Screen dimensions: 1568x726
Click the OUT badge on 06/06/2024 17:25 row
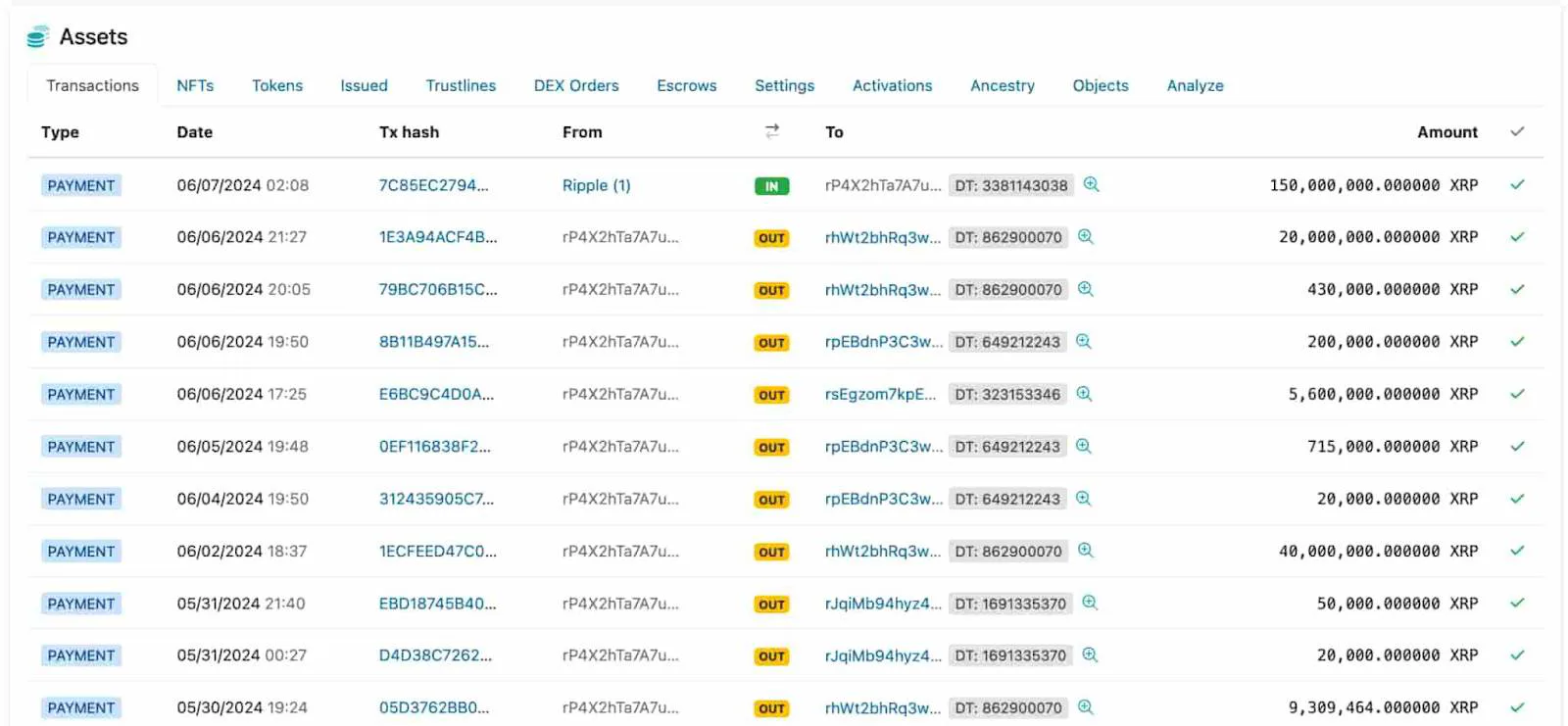(x=771, y=395)
